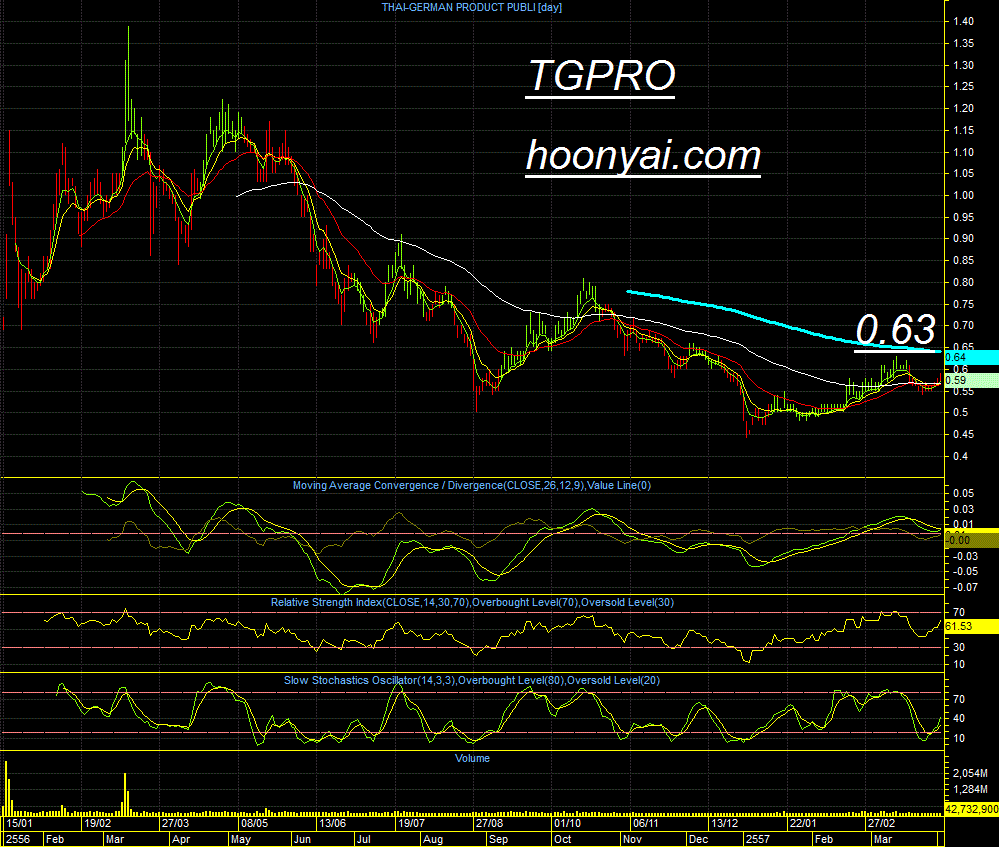
Task: Select the -0.05 MACD axis label
Action: (963, 572)
